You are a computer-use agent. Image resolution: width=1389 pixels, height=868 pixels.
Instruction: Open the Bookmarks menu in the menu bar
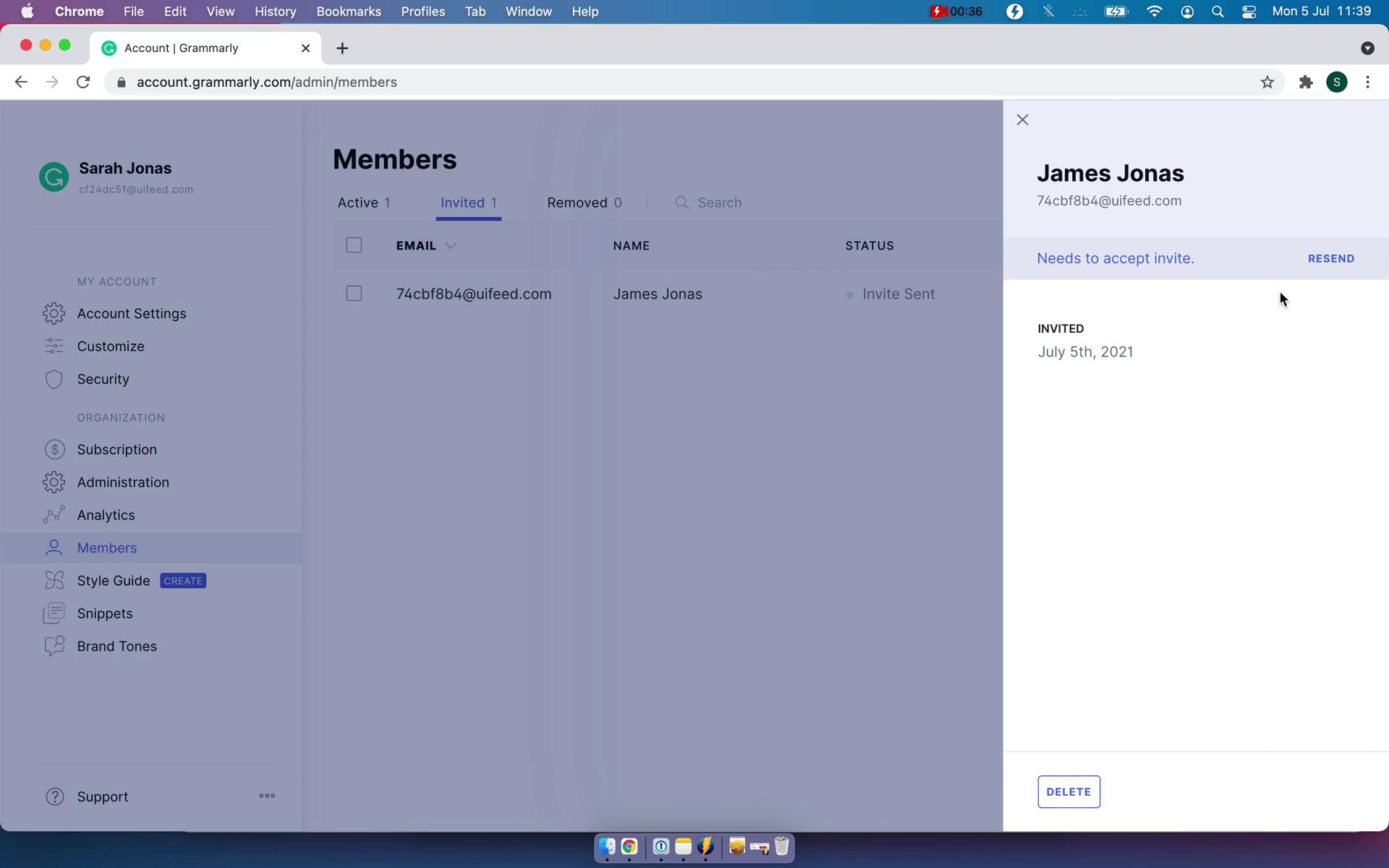click(x=349, y=12)
